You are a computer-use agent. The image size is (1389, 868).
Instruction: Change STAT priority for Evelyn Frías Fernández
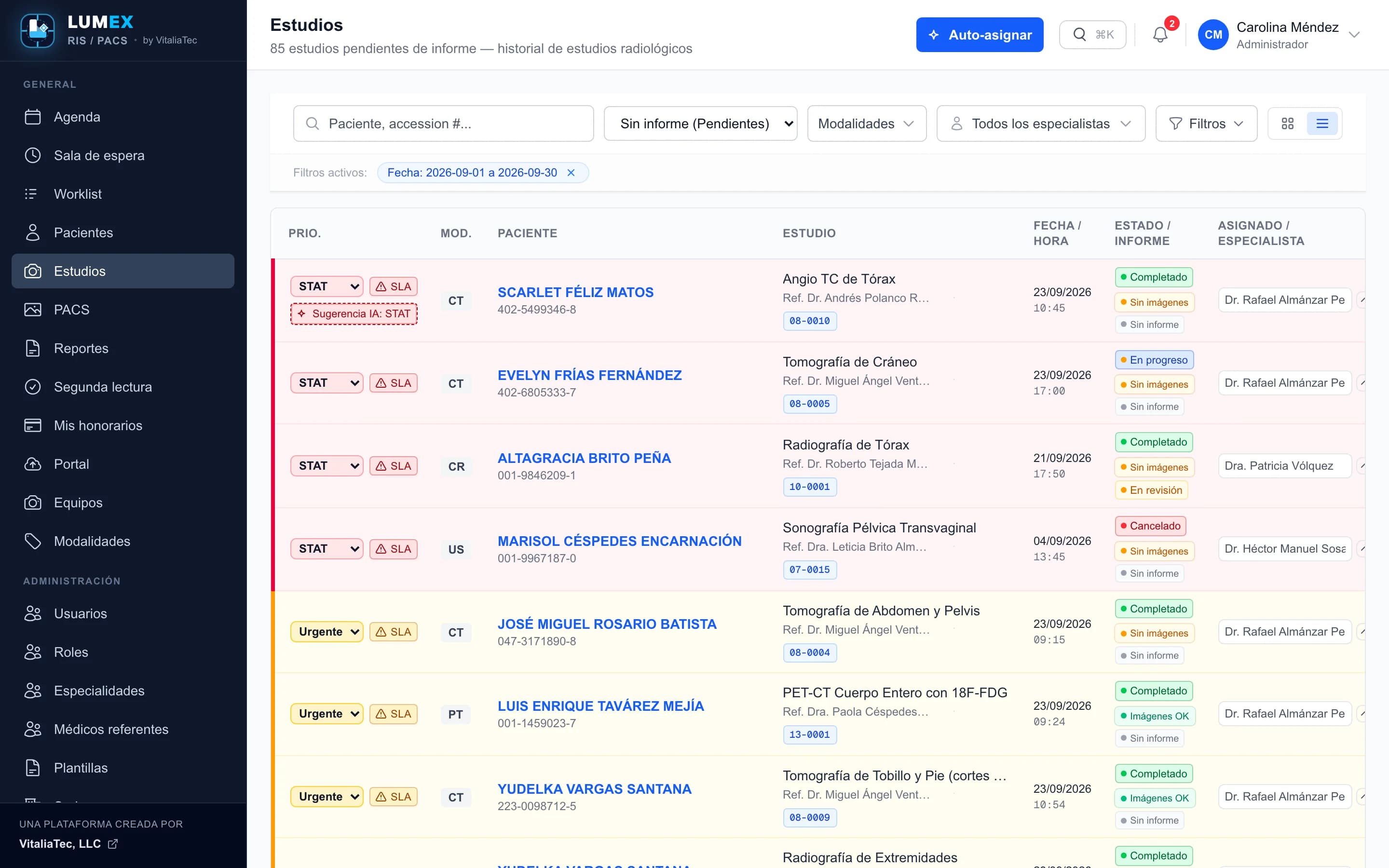(x=327, y=383)
